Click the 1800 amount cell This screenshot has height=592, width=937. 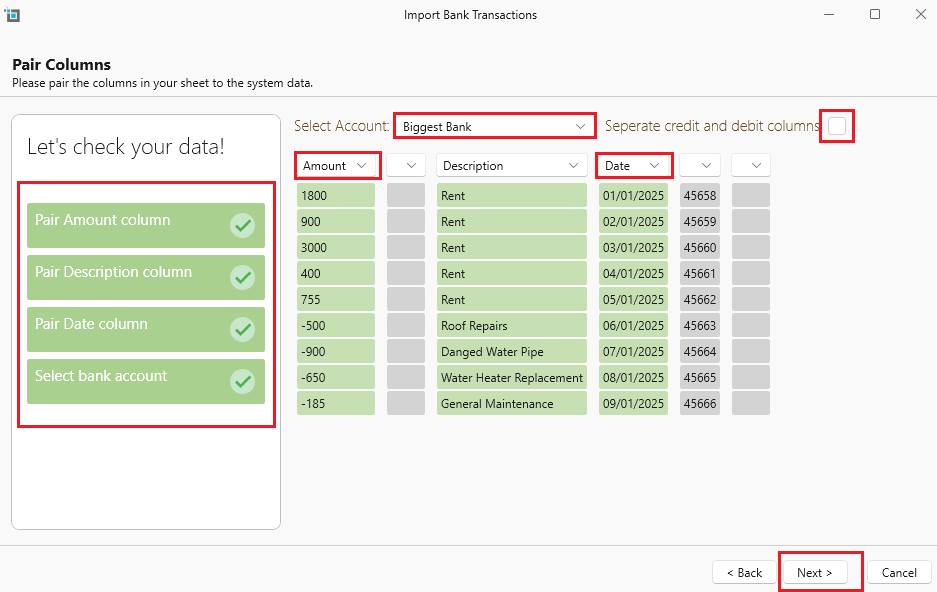[x=335, y=196]
